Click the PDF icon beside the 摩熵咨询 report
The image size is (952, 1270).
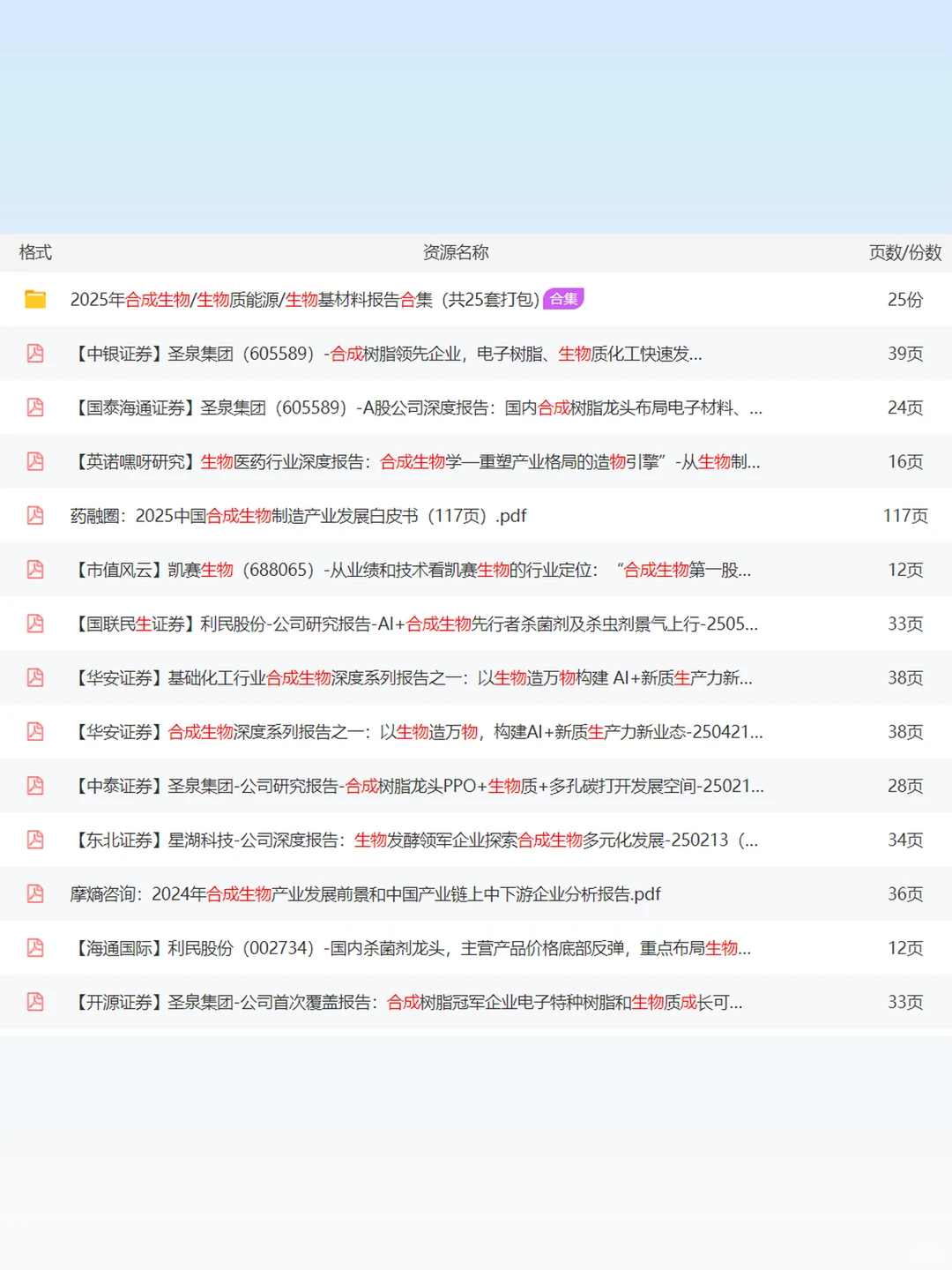click(x=35, y=893)
